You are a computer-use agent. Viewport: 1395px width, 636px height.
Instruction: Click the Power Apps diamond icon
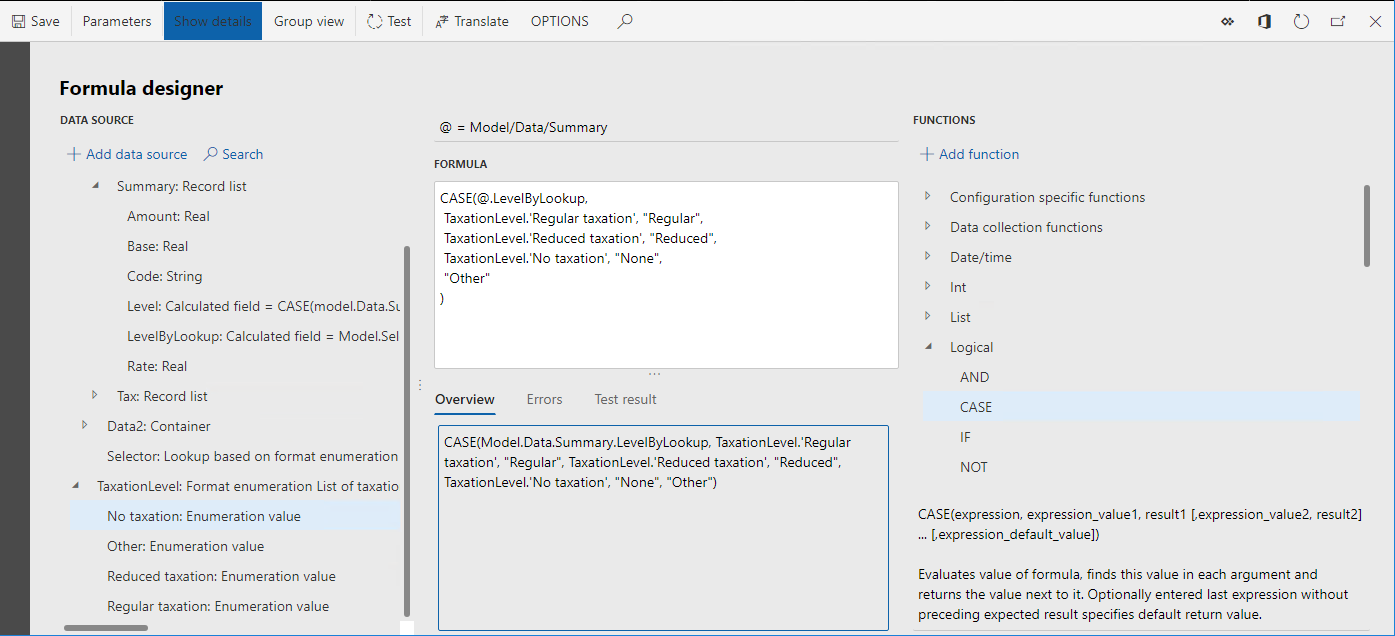click(x=1228, y=21)
